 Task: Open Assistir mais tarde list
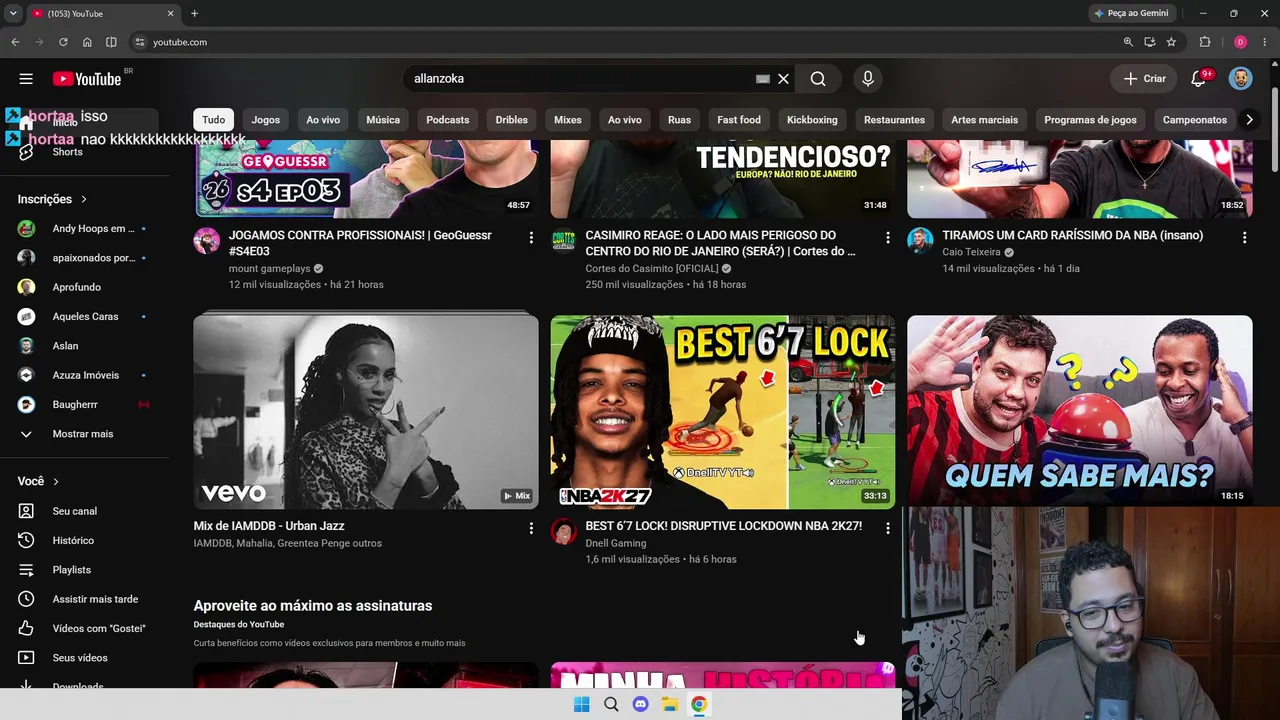point(83,599)
